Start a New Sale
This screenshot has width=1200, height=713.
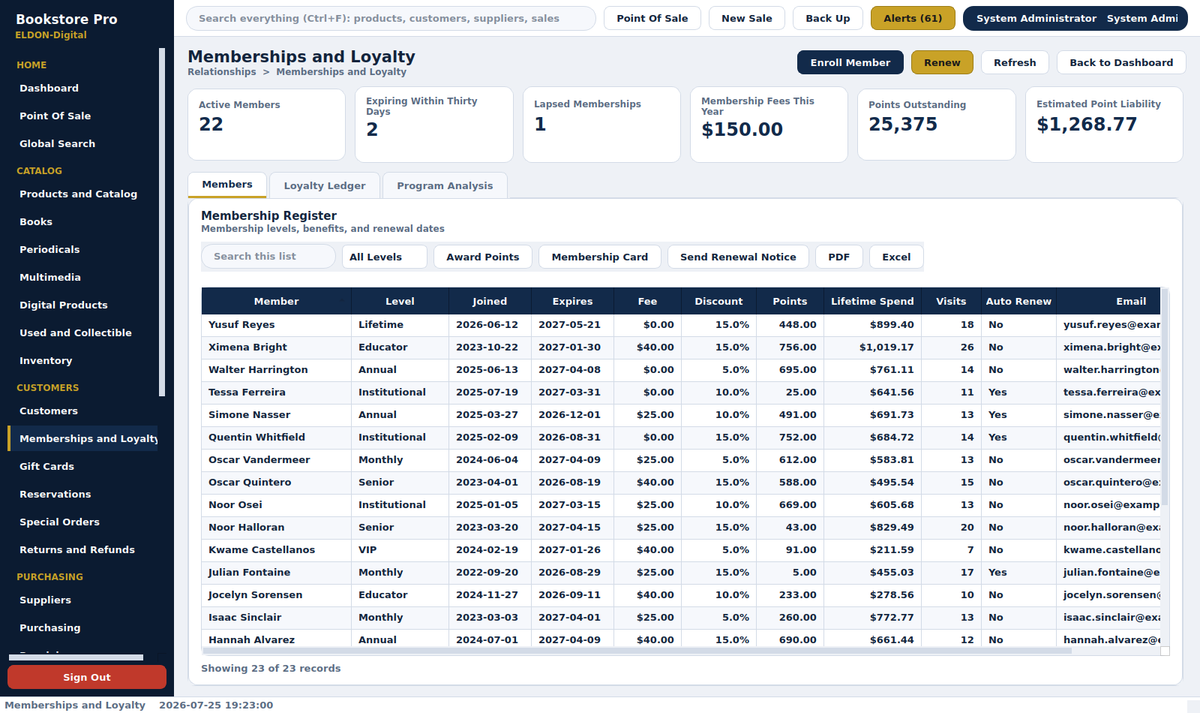click(747, 18)
